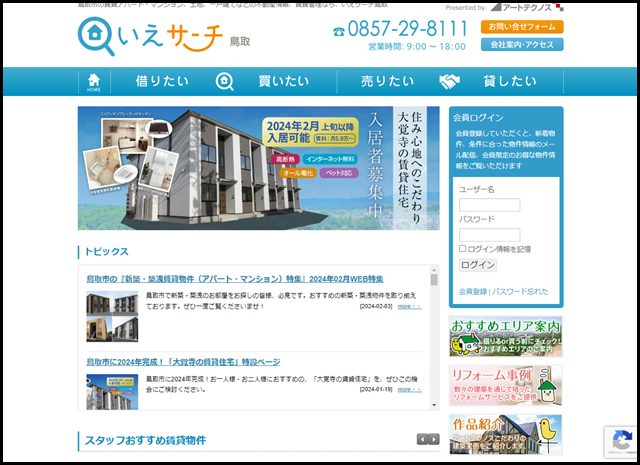
Task: Click the reCAPTCHA badge icon
Action: point(622,441)
